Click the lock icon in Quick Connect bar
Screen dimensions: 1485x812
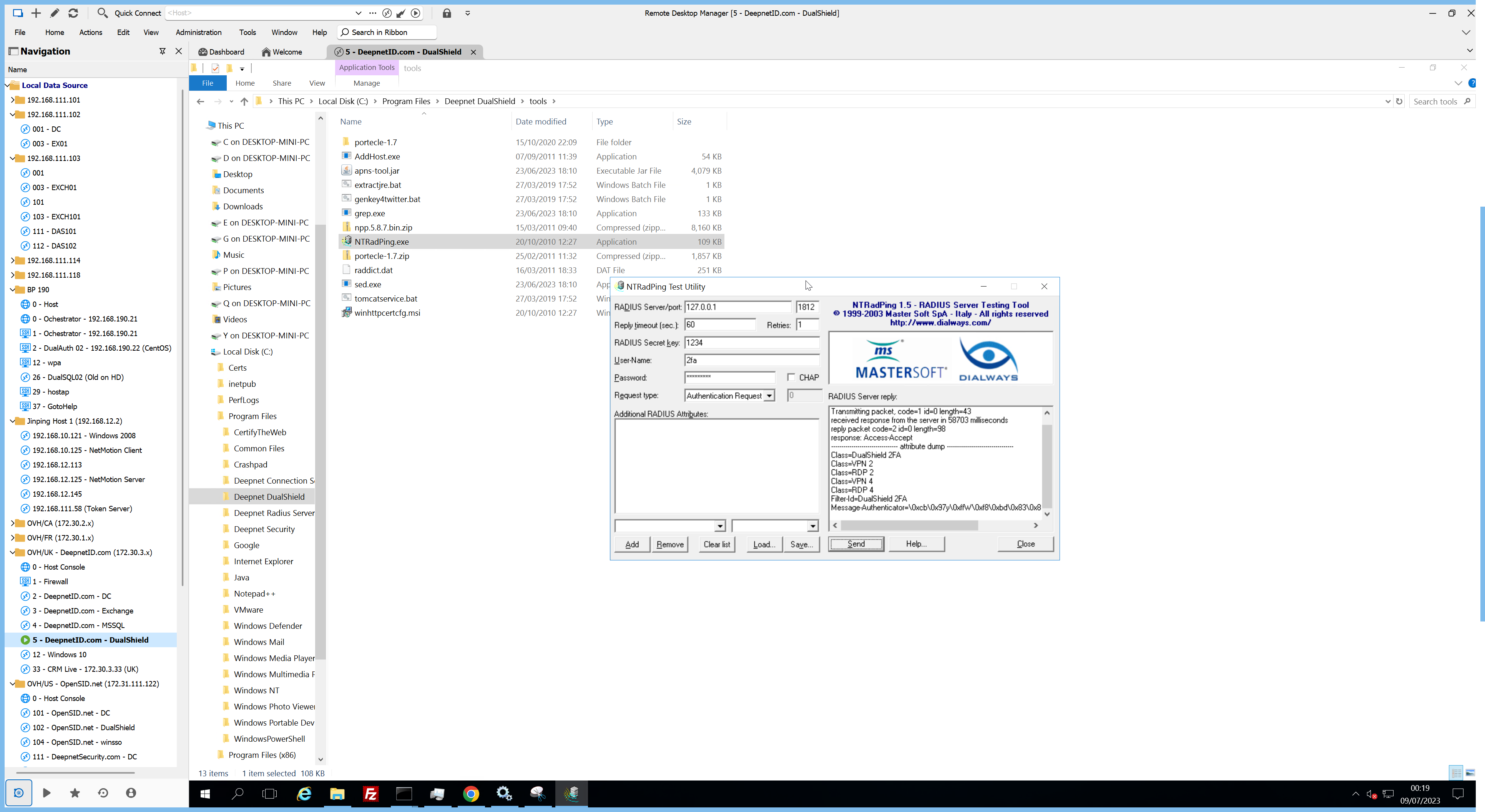coord(447,13)
